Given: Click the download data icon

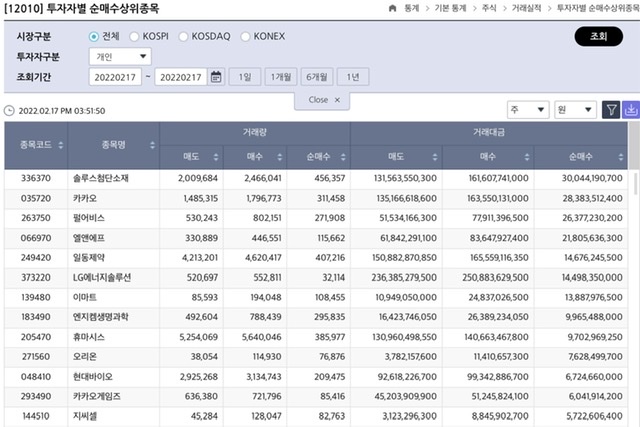Looking at the screenshot, I should (x=630, y=110).
